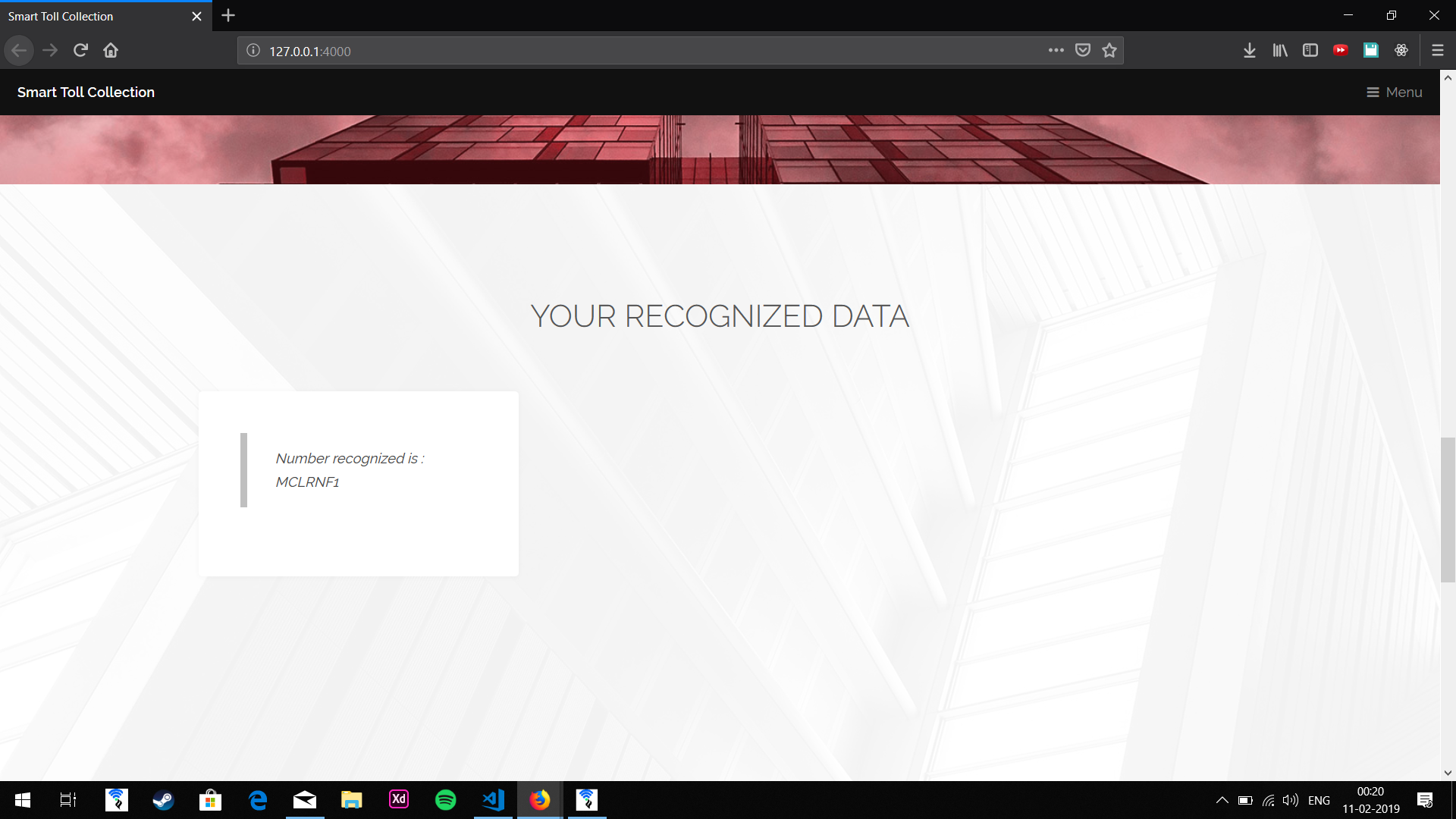Open the page actions three-dot menu
Viewport: 1456px width, 819px height.
1056,50
